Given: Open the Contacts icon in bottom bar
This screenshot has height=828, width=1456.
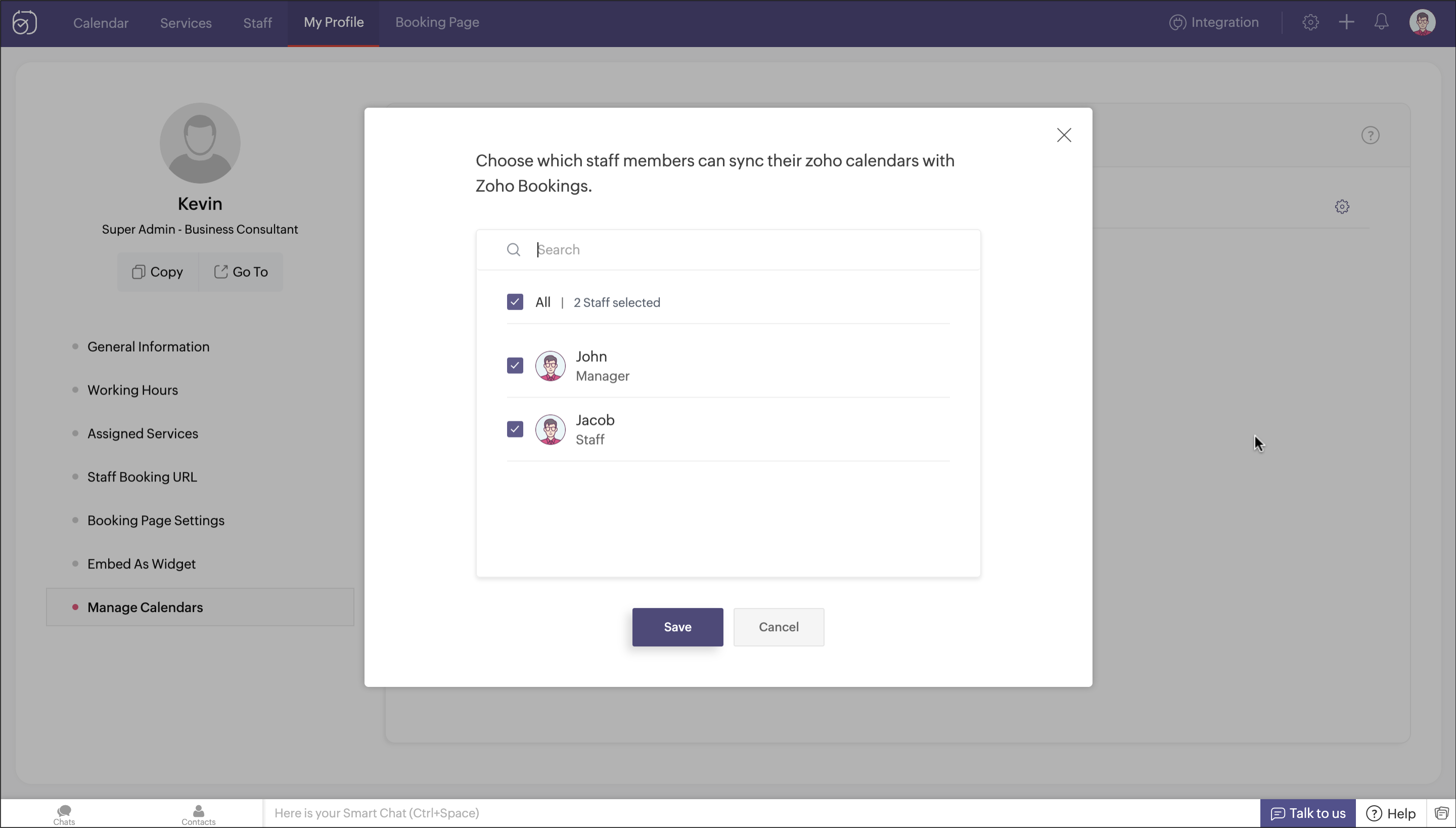Looking at the screenshot, I should point(198,814).
